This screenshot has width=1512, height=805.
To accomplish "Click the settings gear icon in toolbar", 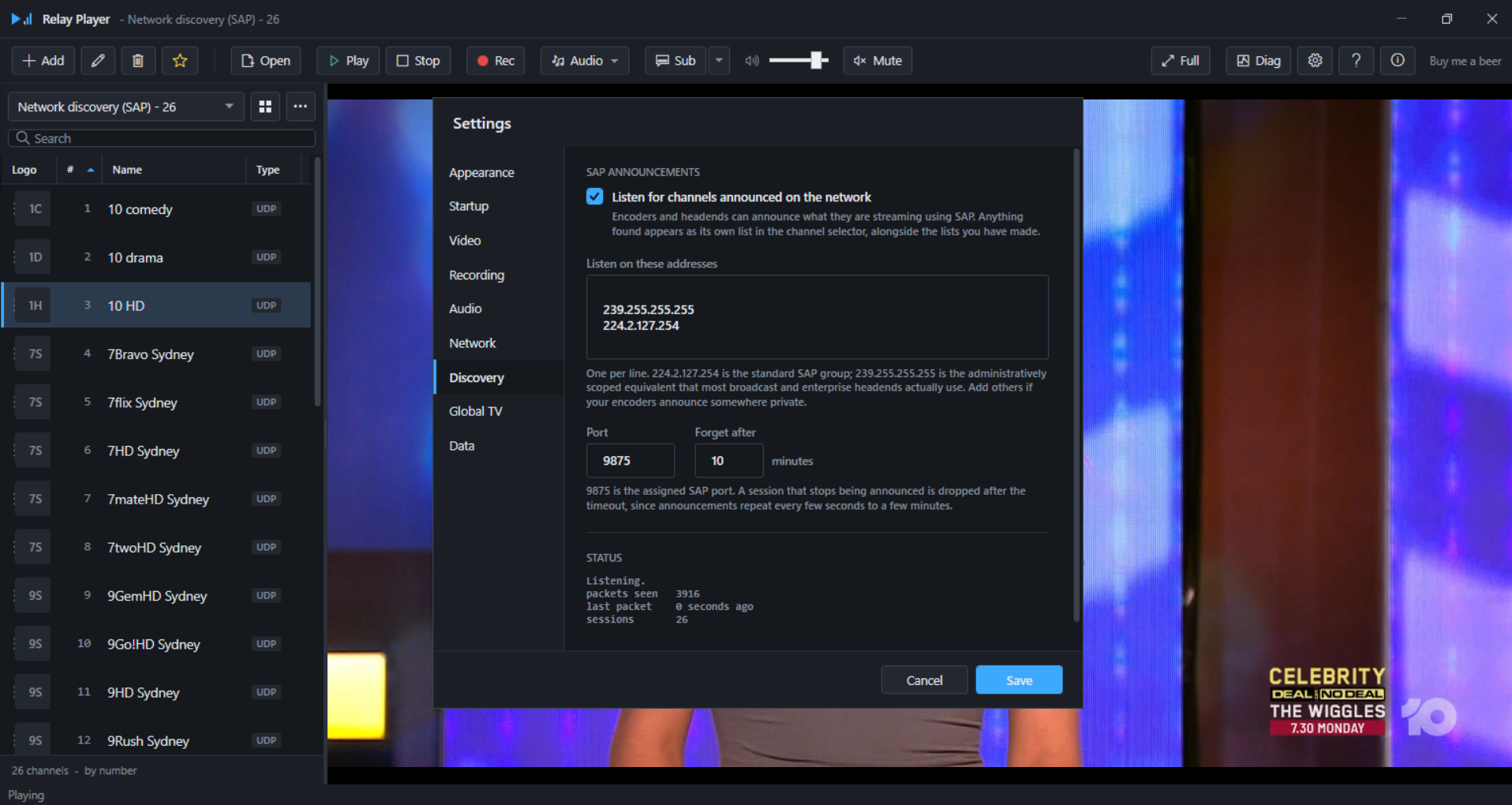I will coord(1315,61).
